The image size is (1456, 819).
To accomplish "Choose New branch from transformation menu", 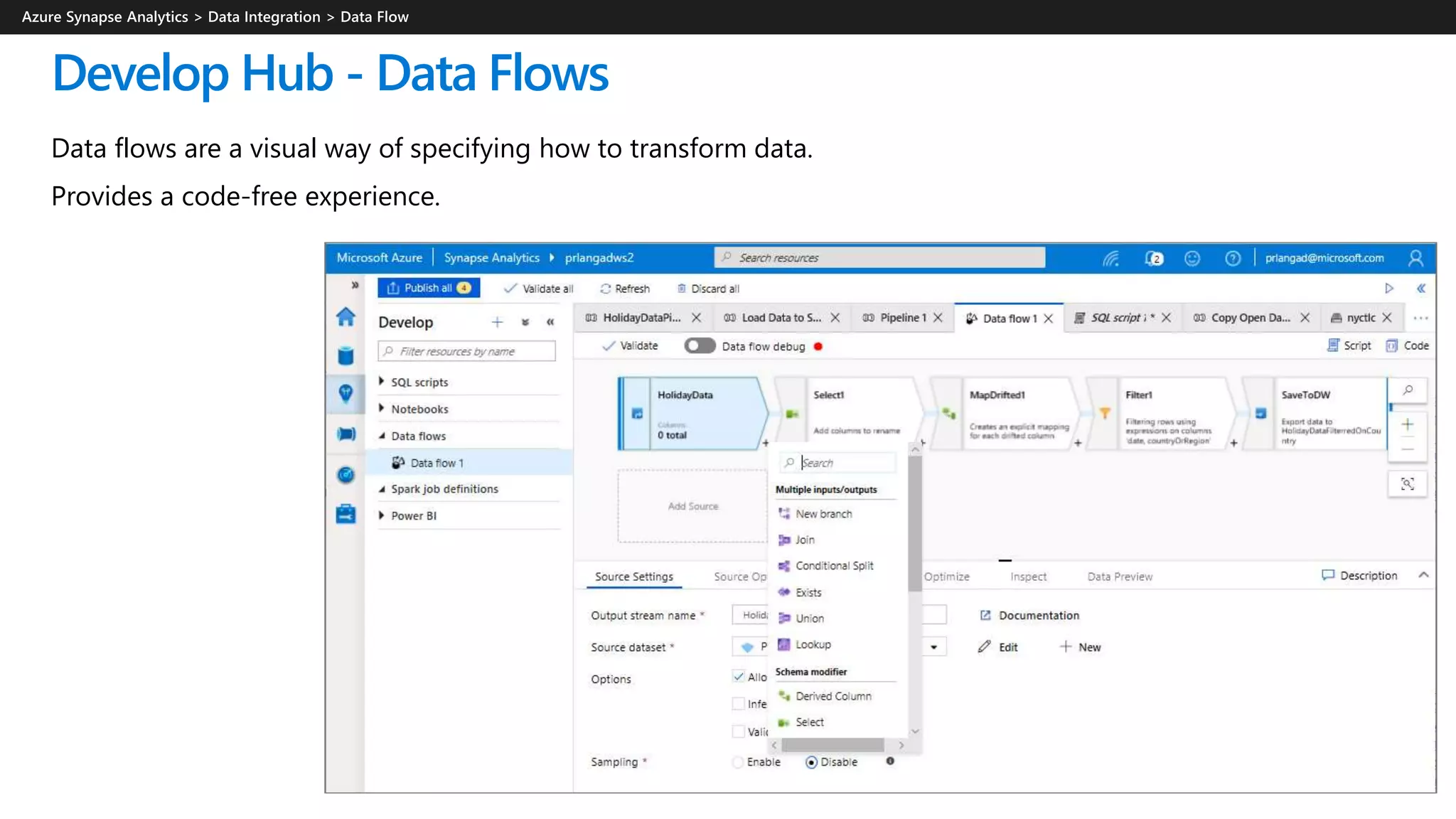I will click(x=815, y=514).
